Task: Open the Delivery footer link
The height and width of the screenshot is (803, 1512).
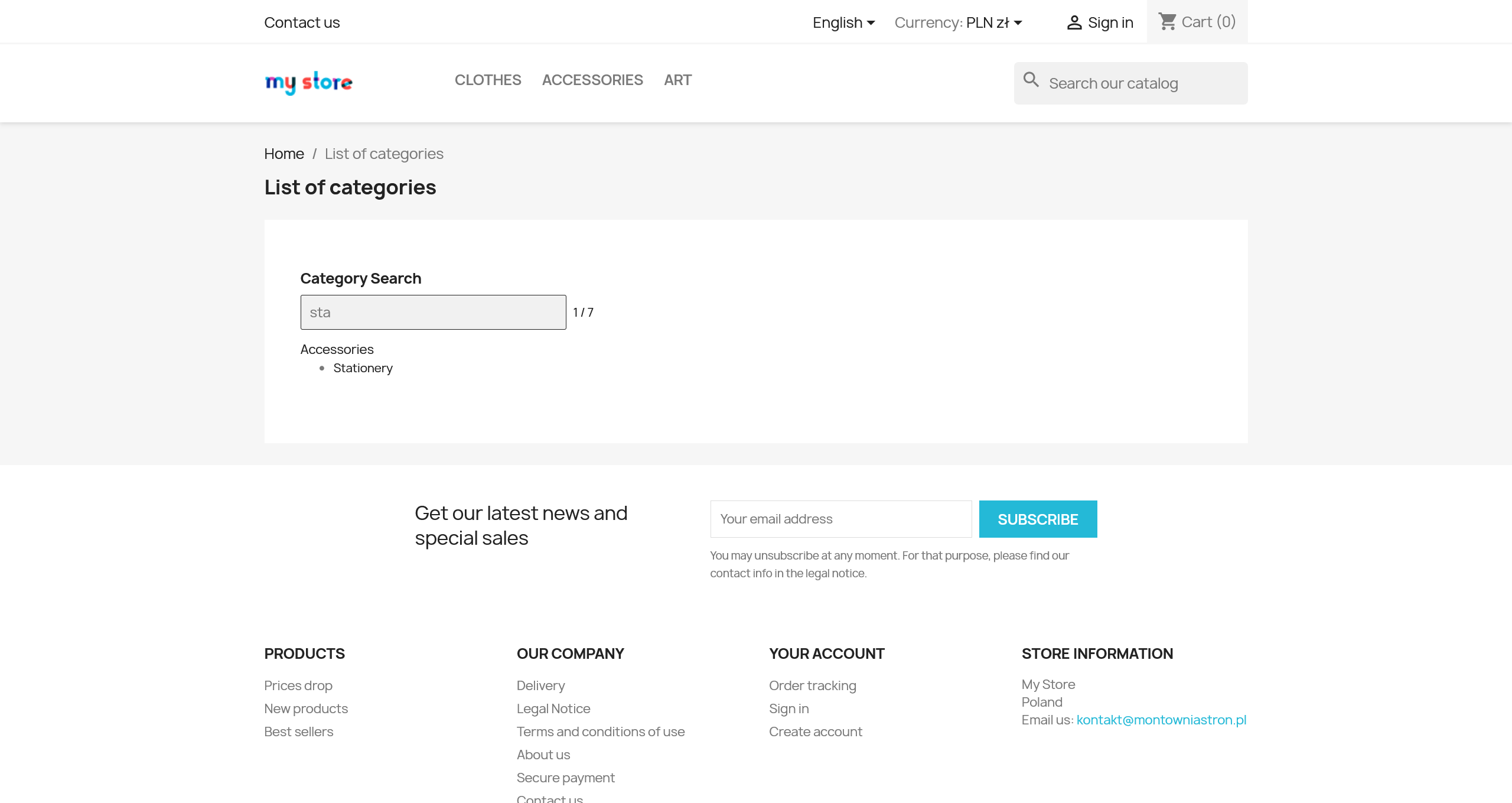Action: coord(541,685)
